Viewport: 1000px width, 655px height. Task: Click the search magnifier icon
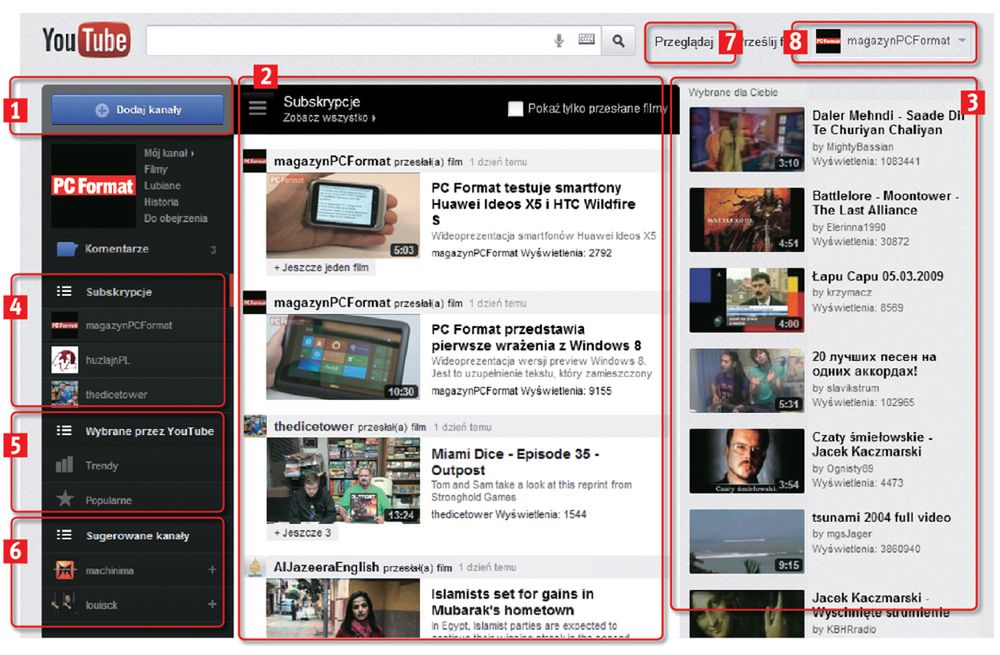618,40
